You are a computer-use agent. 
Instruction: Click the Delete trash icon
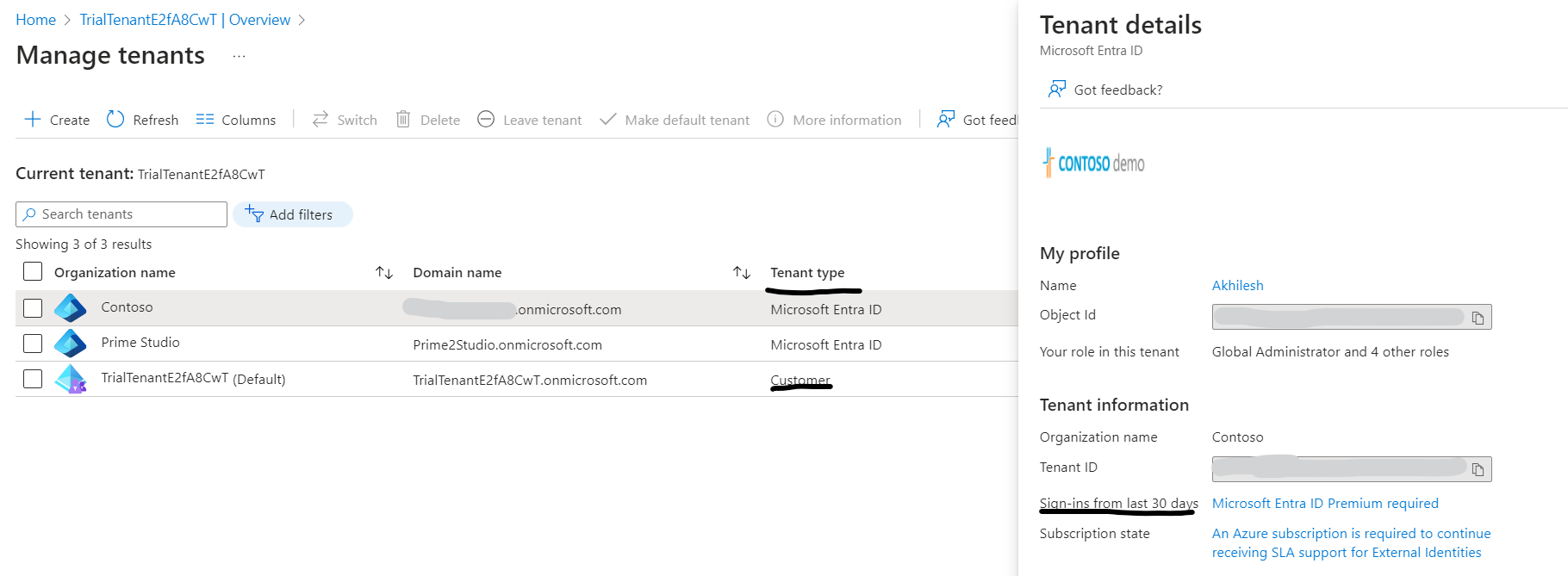(x=403, y=119)
